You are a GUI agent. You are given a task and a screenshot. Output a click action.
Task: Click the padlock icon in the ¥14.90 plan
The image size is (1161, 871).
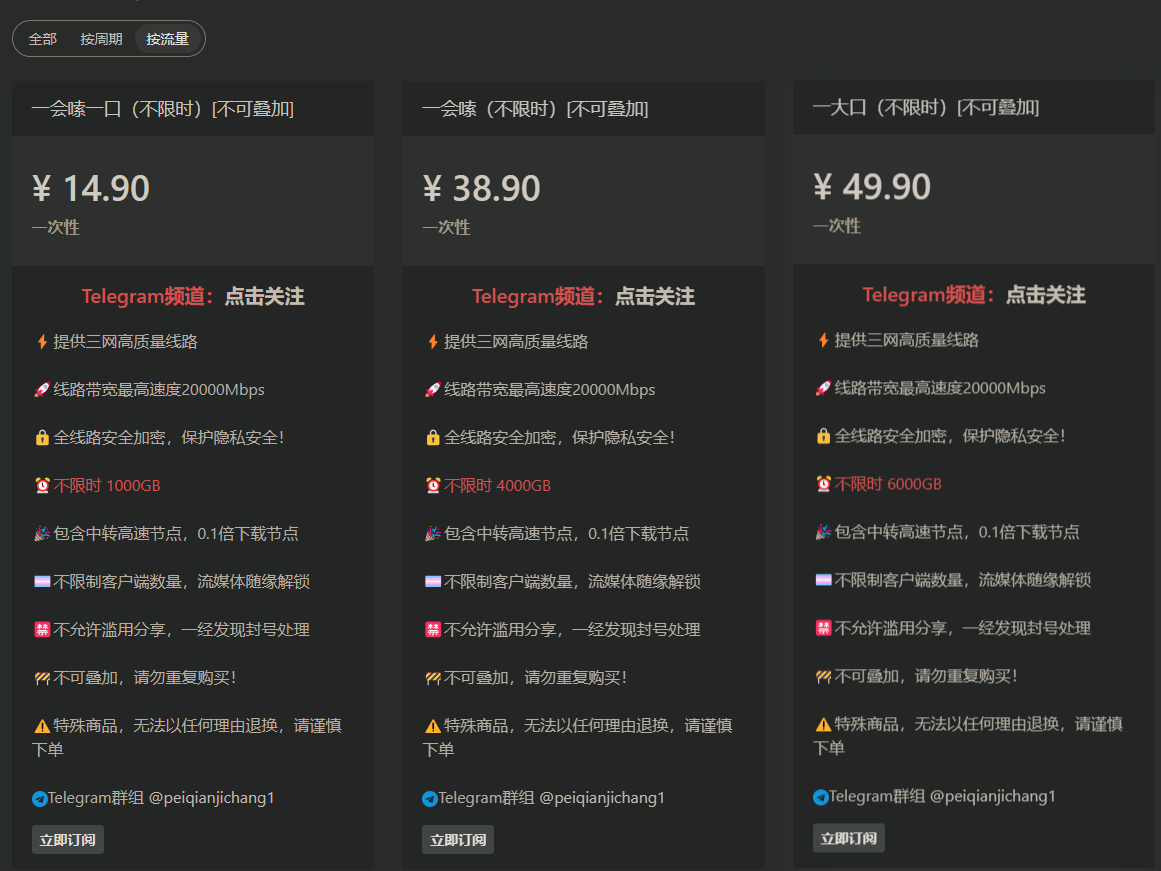pyautogui.click(x=42, y=438)
